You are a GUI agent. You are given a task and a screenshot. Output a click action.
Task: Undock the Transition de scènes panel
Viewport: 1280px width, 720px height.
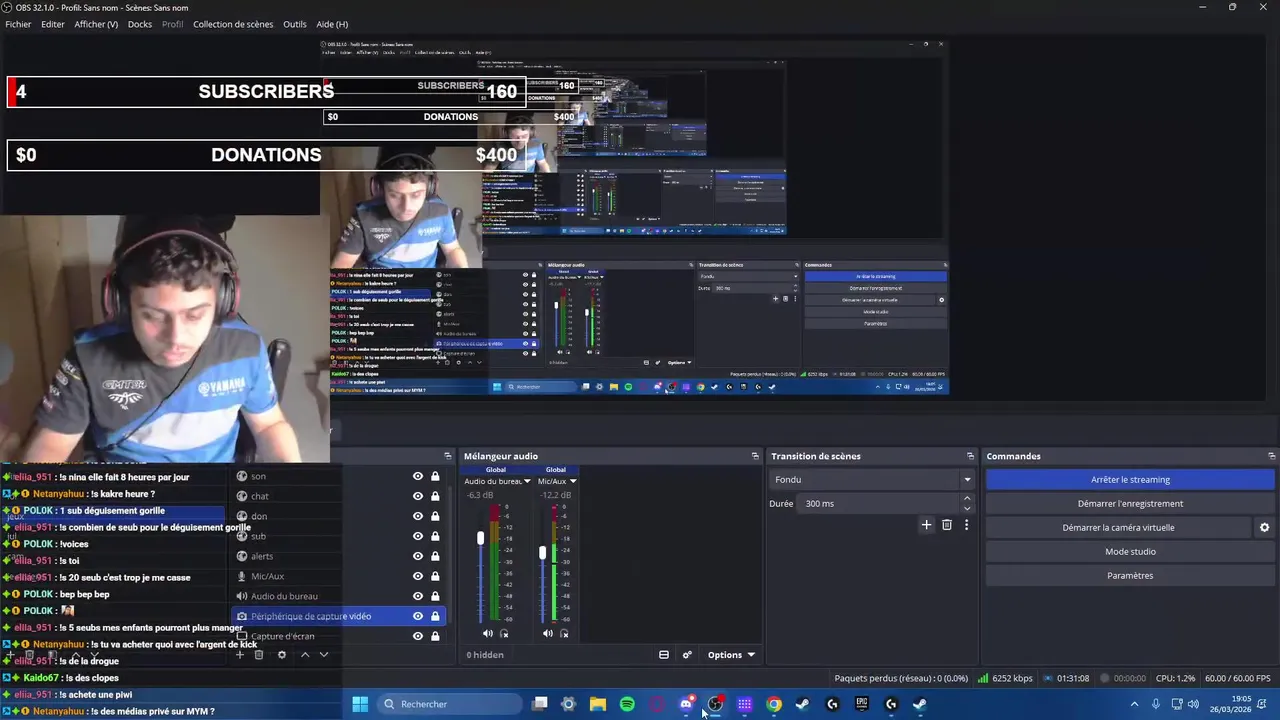pyautogui.click(x=970, y=456)
